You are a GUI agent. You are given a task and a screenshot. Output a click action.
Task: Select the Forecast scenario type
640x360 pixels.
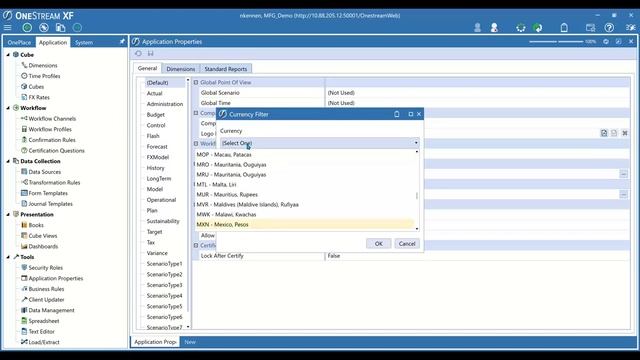(x=157, y=147)
